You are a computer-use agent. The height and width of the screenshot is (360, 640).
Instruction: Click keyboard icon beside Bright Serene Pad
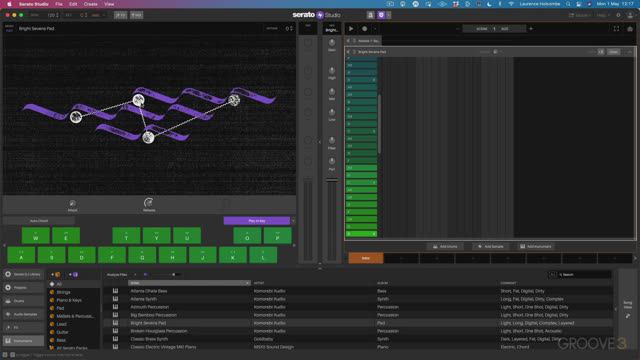116,323
